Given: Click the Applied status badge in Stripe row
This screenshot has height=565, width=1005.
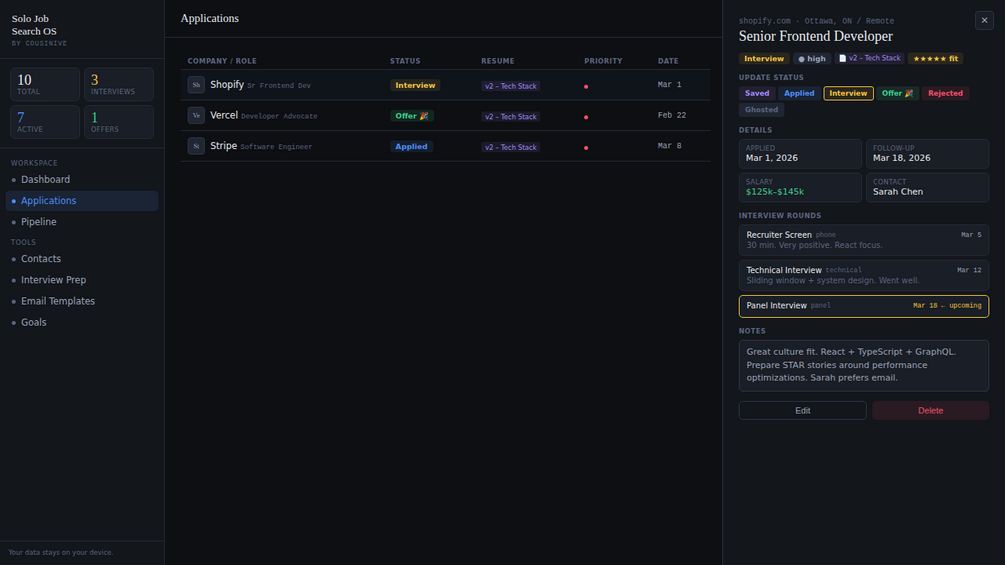Looking at the screenshot, I should click(411, 147).
